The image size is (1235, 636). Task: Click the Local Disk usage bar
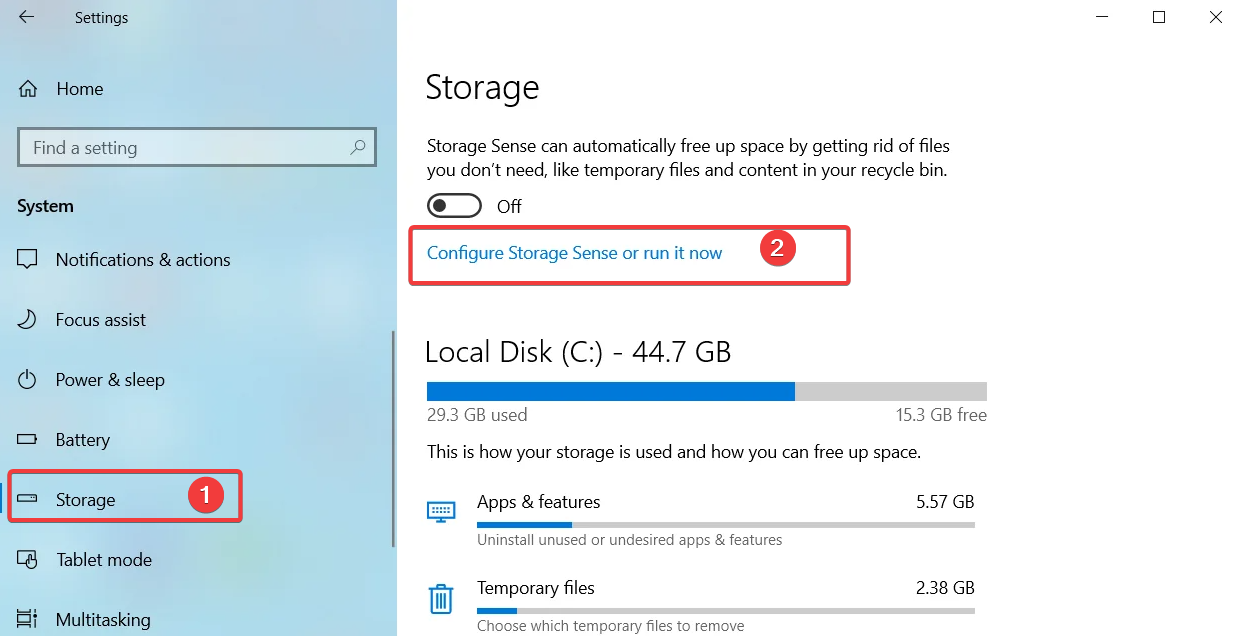click(706, 391)
